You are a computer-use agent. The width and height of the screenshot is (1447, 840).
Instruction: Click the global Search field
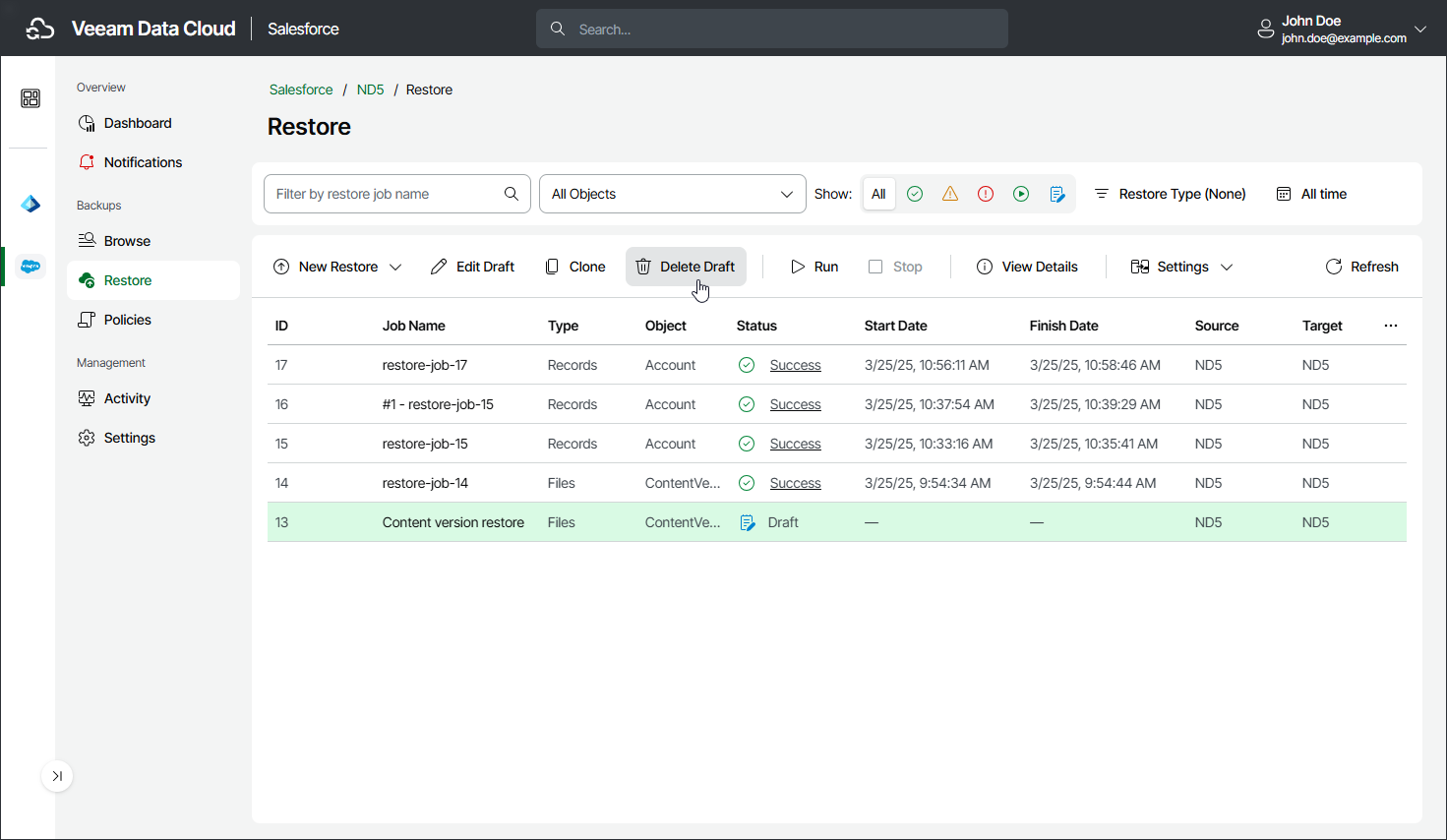click(772, 29)
